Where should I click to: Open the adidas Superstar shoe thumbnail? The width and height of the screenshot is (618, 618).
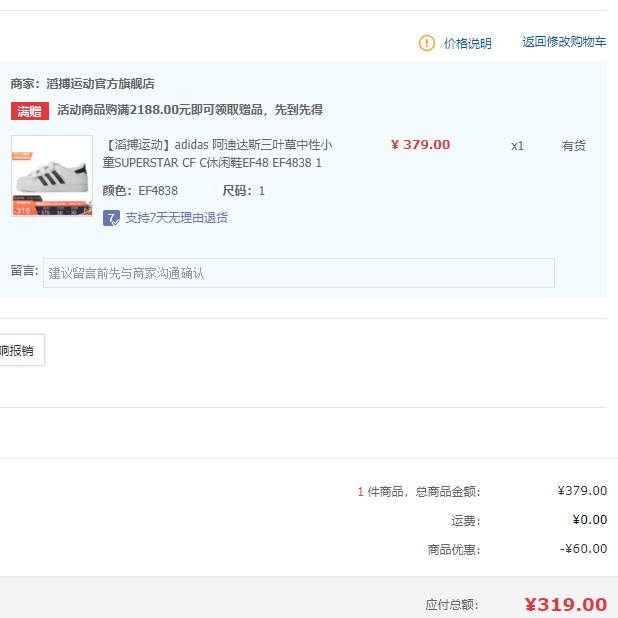(x=52, y=176)
